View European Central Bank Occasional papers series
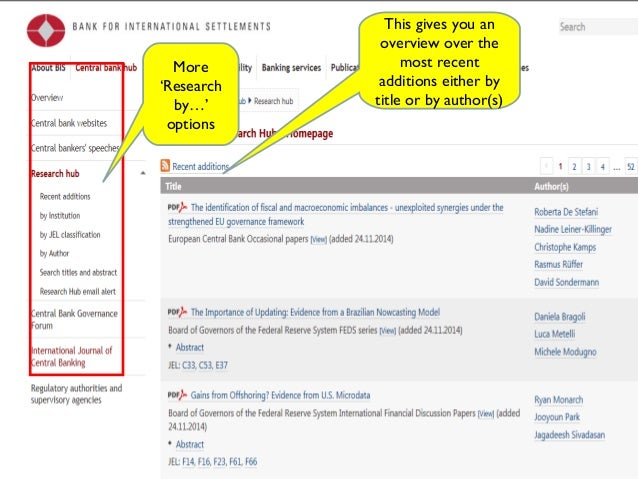The width and height of the screenshot is (638, 479). [x=319, y=239]
